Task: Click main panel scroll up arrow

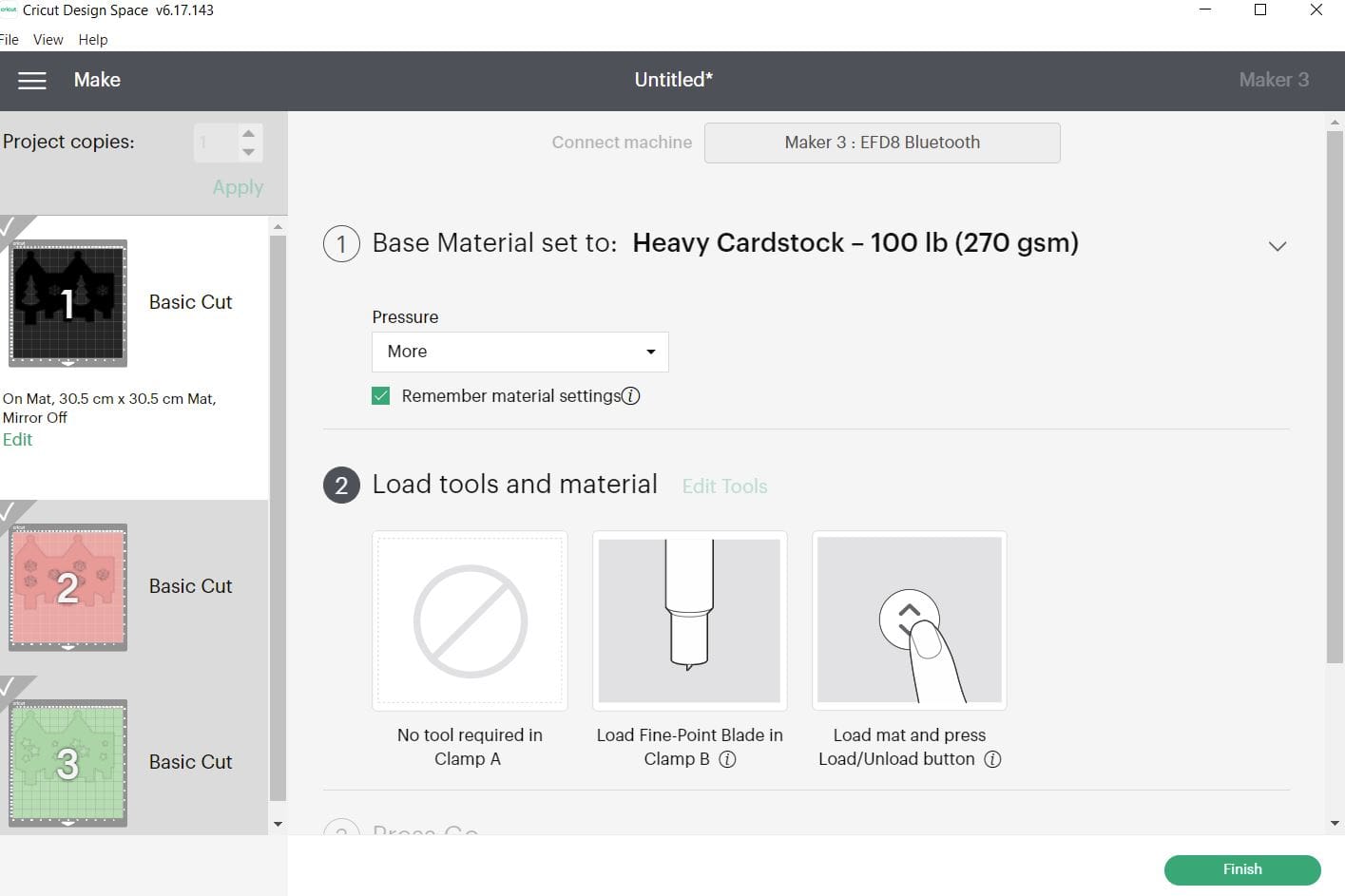Action: 1335,123
